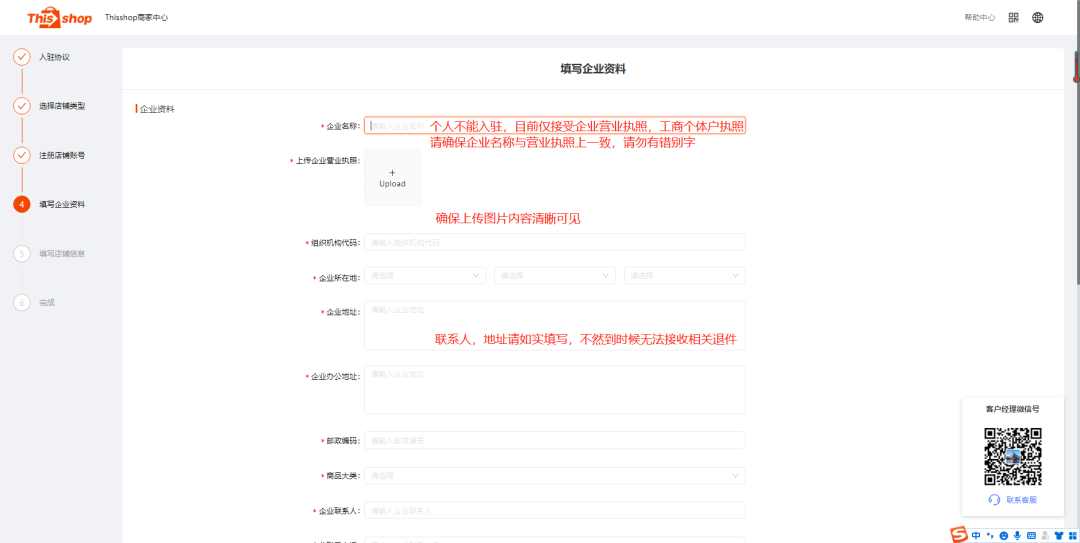The width and height of the screenshot is (1080, 543).
Task: Open the 商品大类 category dropdown
Action: 554,475
